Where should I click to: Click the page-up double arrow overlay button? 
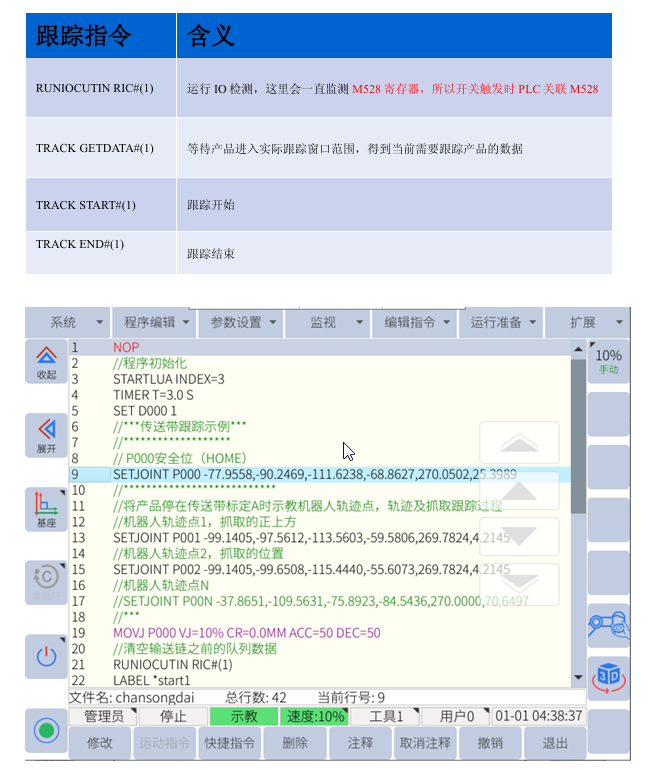pos(519,443)
